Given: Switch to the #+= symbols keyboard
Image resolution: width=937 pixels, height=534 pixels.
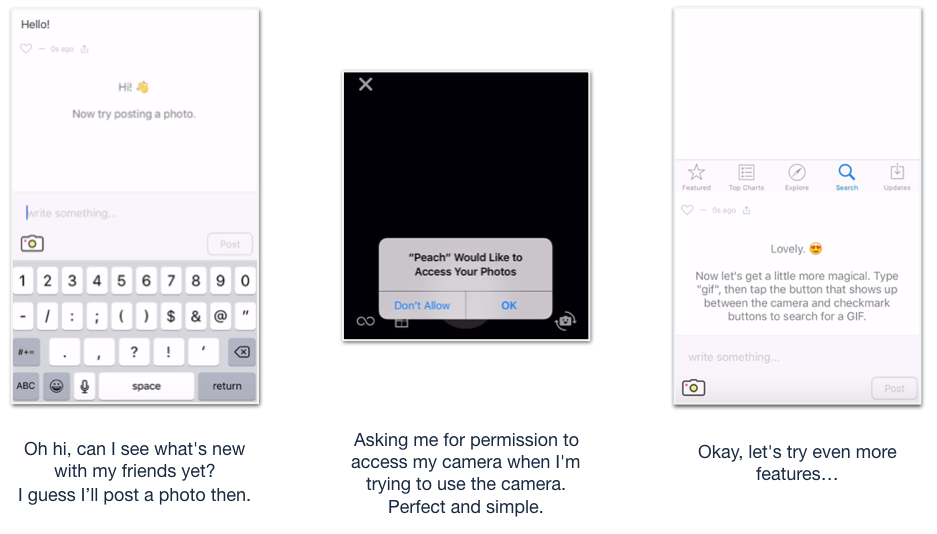Looking at the screenshot, I should point(26,352).
